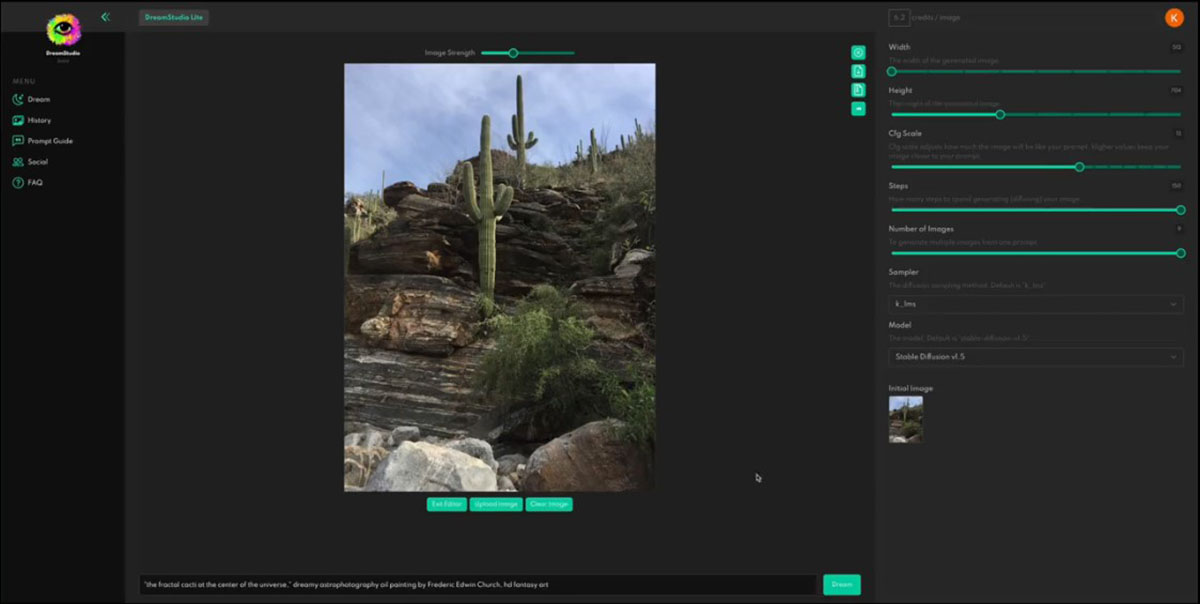Click the Steps value box
Image resolution: width=1200 pixels, height=604 pixels.
pyautogui.click(x=1177, y=186)
